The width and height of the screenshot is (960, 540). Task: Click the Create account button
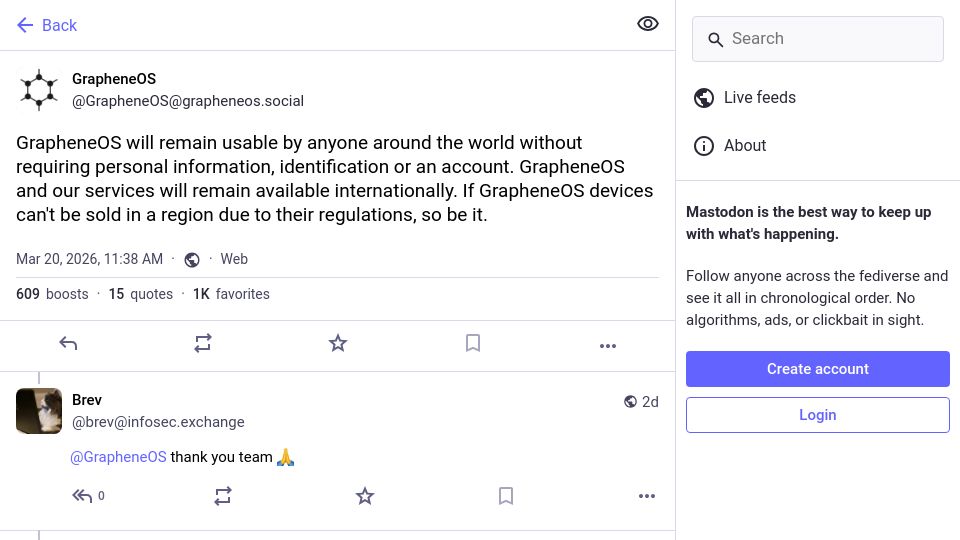[817, 369]
